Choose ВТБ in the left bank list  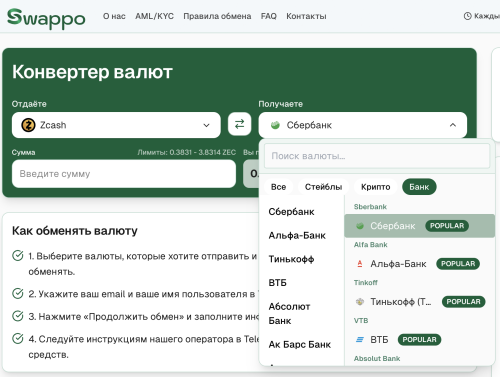(277, 283)
